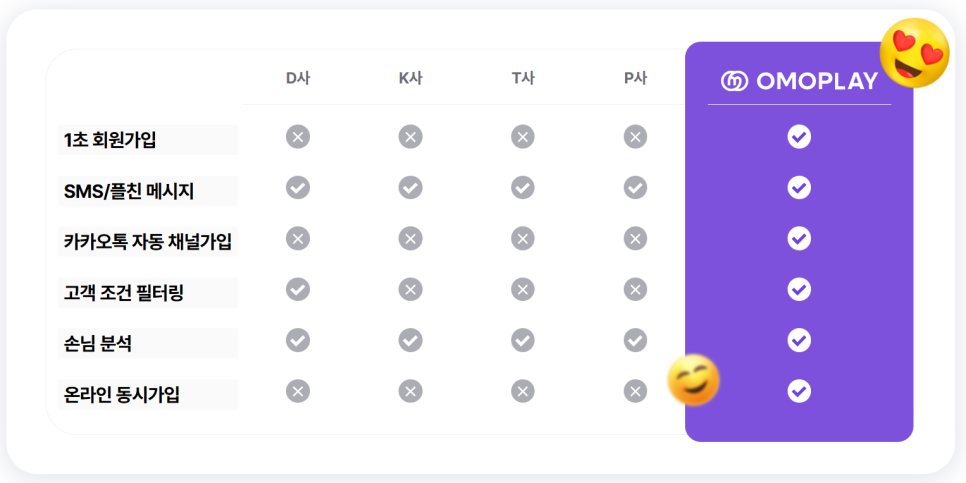Click OMOPLAY's check mark for 고객 조건 필터링
Image resolution: width=966 pixels, height=483 pixels.
[x=799, y=289]
